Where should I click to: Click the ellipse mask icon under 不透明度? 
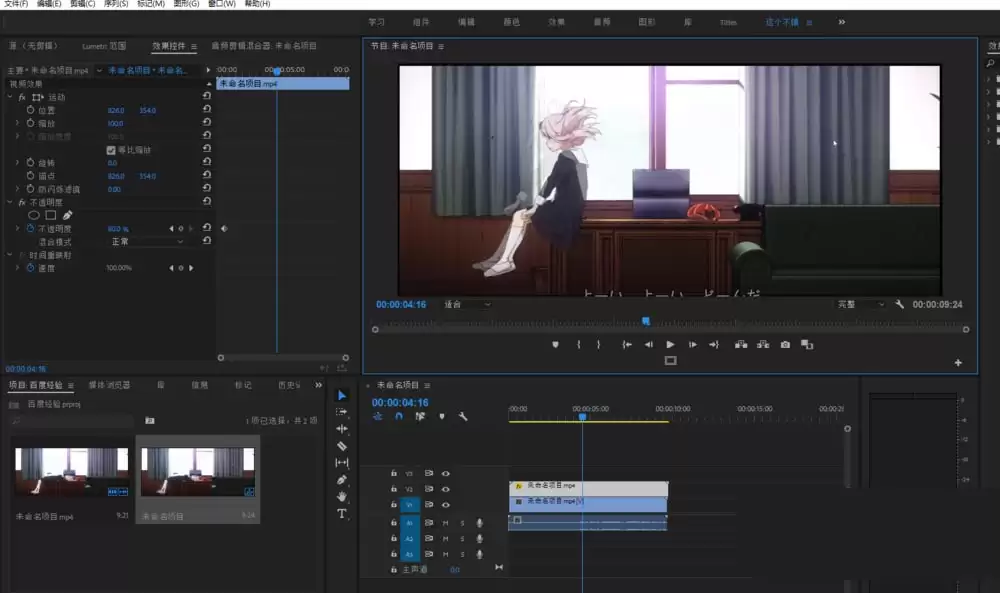pyautogui.click(x=35, y=214)
